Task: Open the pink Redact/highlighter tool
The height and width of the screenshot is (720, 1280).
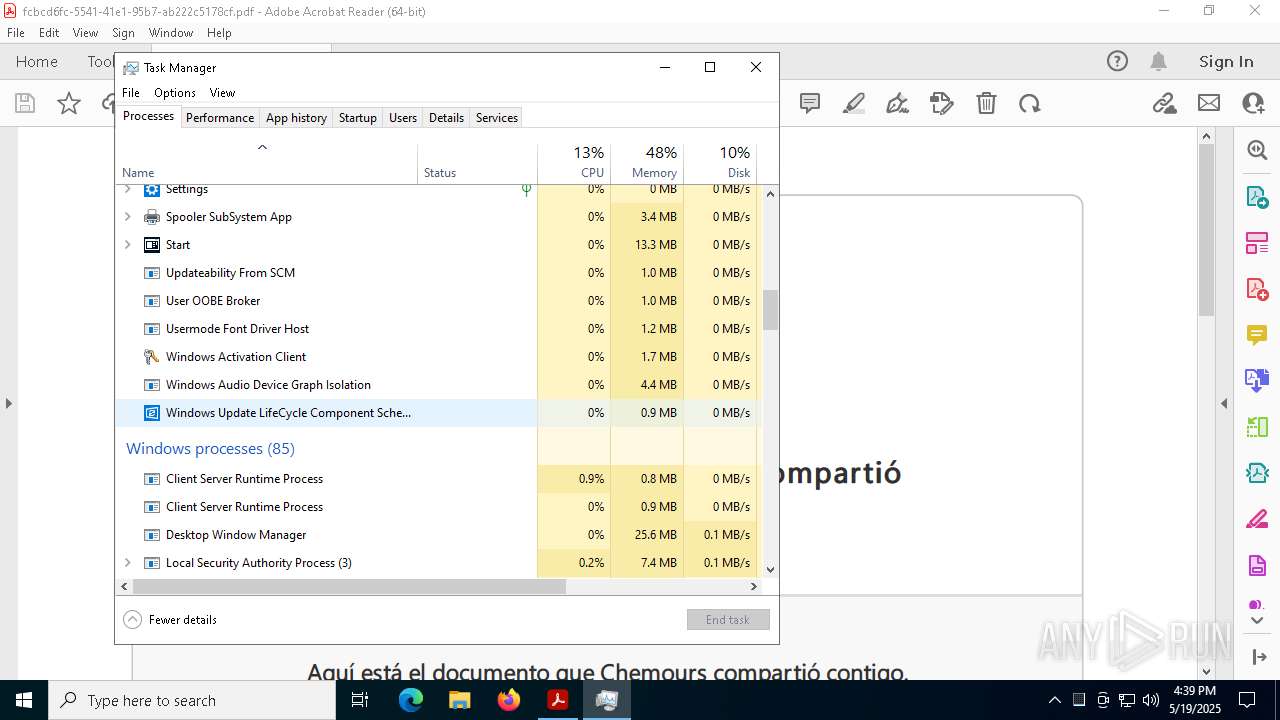Action: tap(1257, 519)
